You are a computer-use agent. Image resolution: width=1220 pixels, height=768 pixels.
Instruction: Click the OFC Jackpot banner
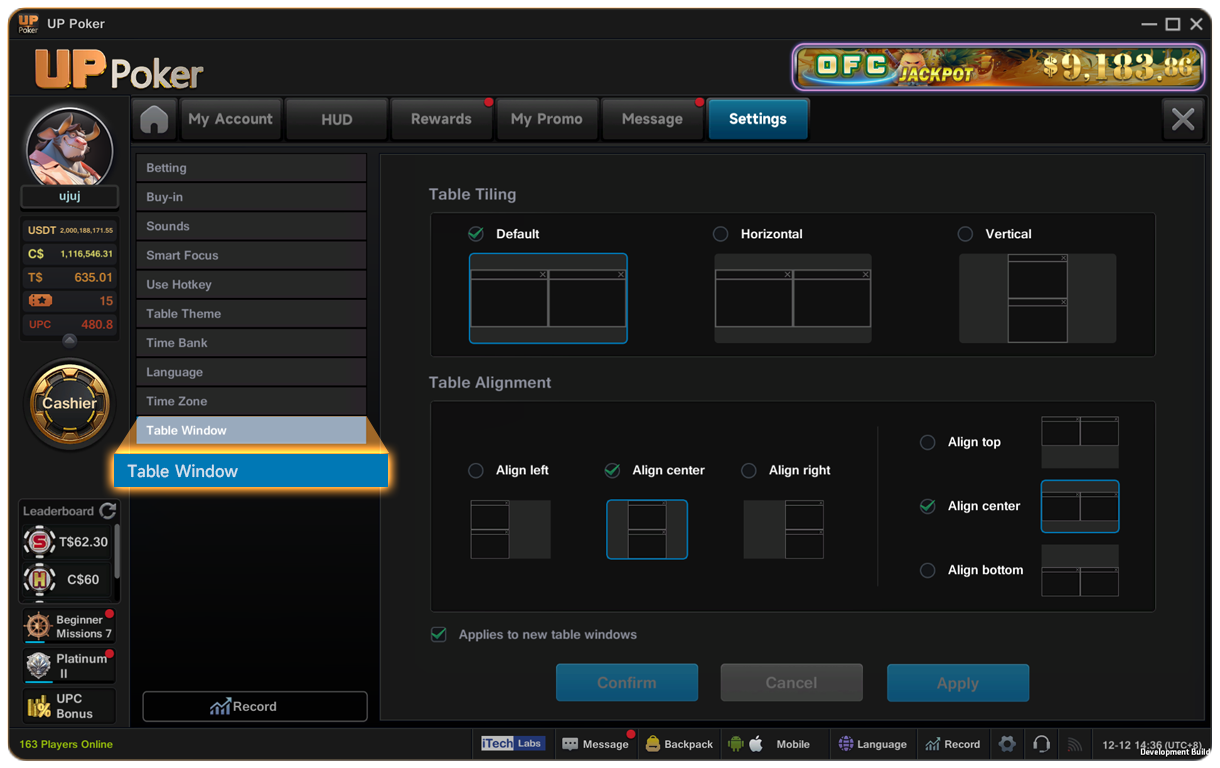pyautogui.click(x=999, y=67)
